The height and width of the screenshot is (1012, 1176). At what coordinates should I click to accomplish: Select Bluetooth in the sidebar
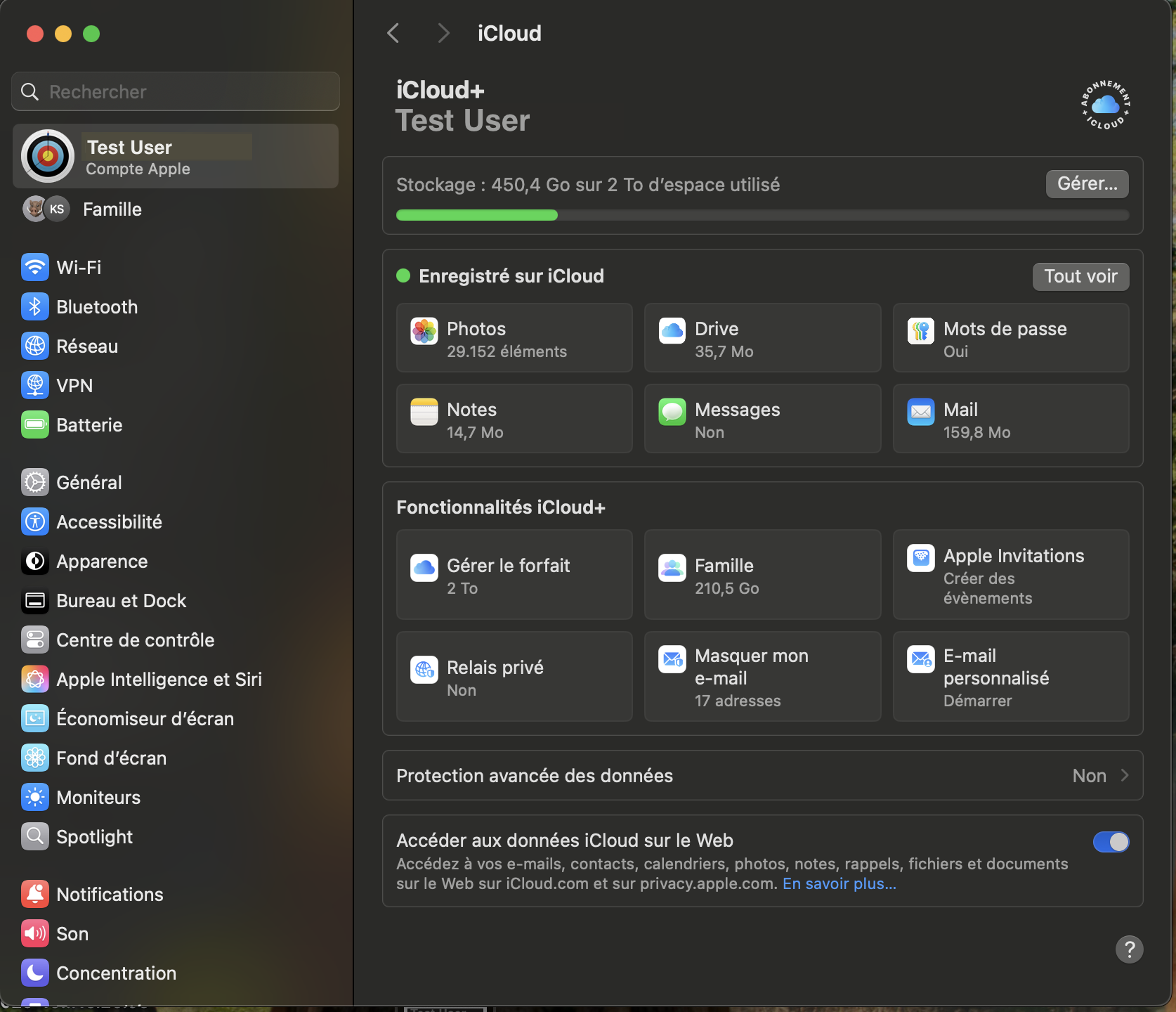coord(97,307)
